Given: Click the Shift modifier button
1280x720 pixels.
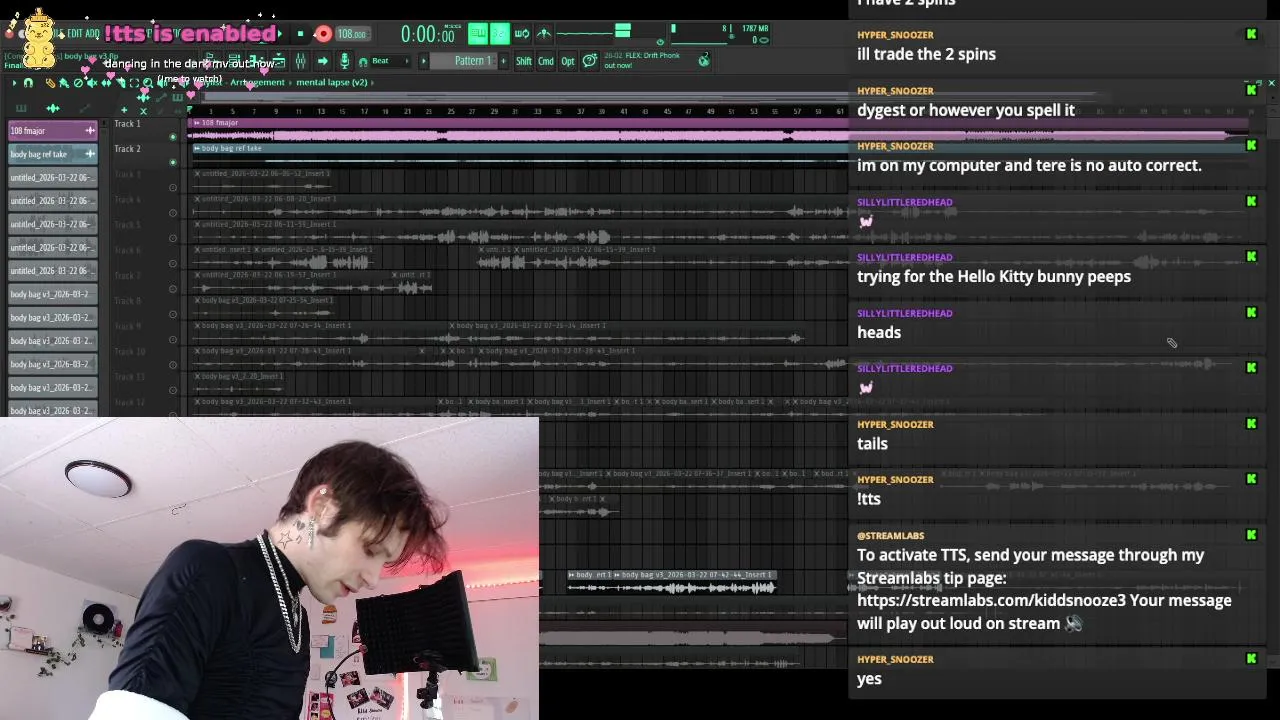Looking at the screenshot, I should [524, 61].
